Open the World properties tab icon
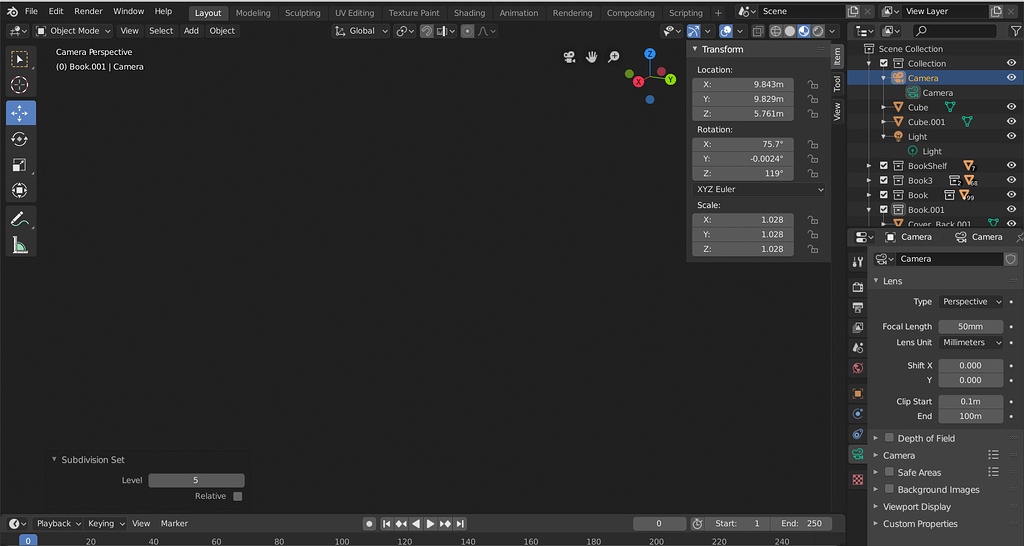 coord(857,368)
